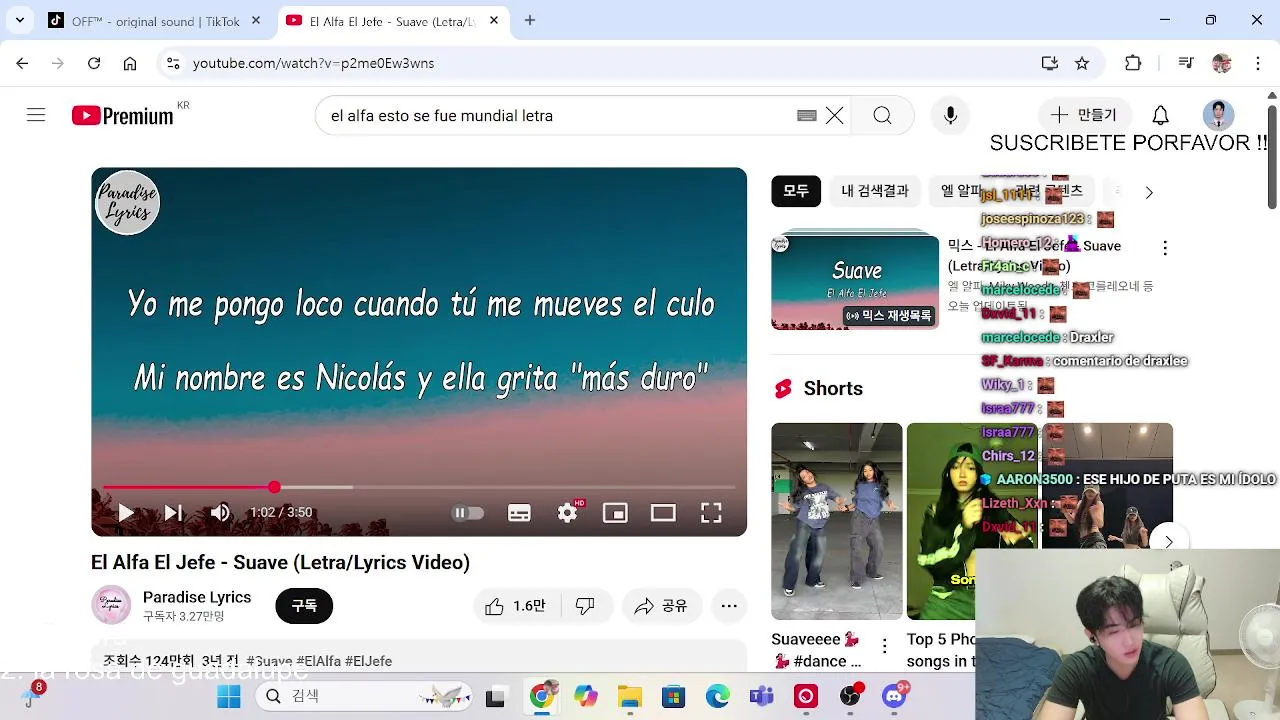Open YouTube notifications bell
The height and width of the screenshot is (720, 1280).
point(1160,115)
